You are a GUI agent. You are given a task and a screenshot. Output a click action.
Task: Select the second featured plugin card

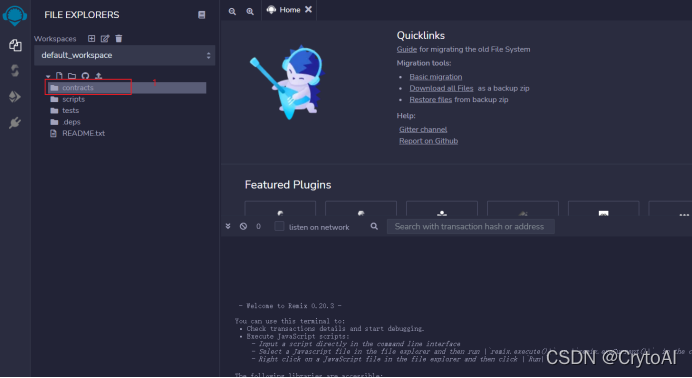(x=361, y=209)
